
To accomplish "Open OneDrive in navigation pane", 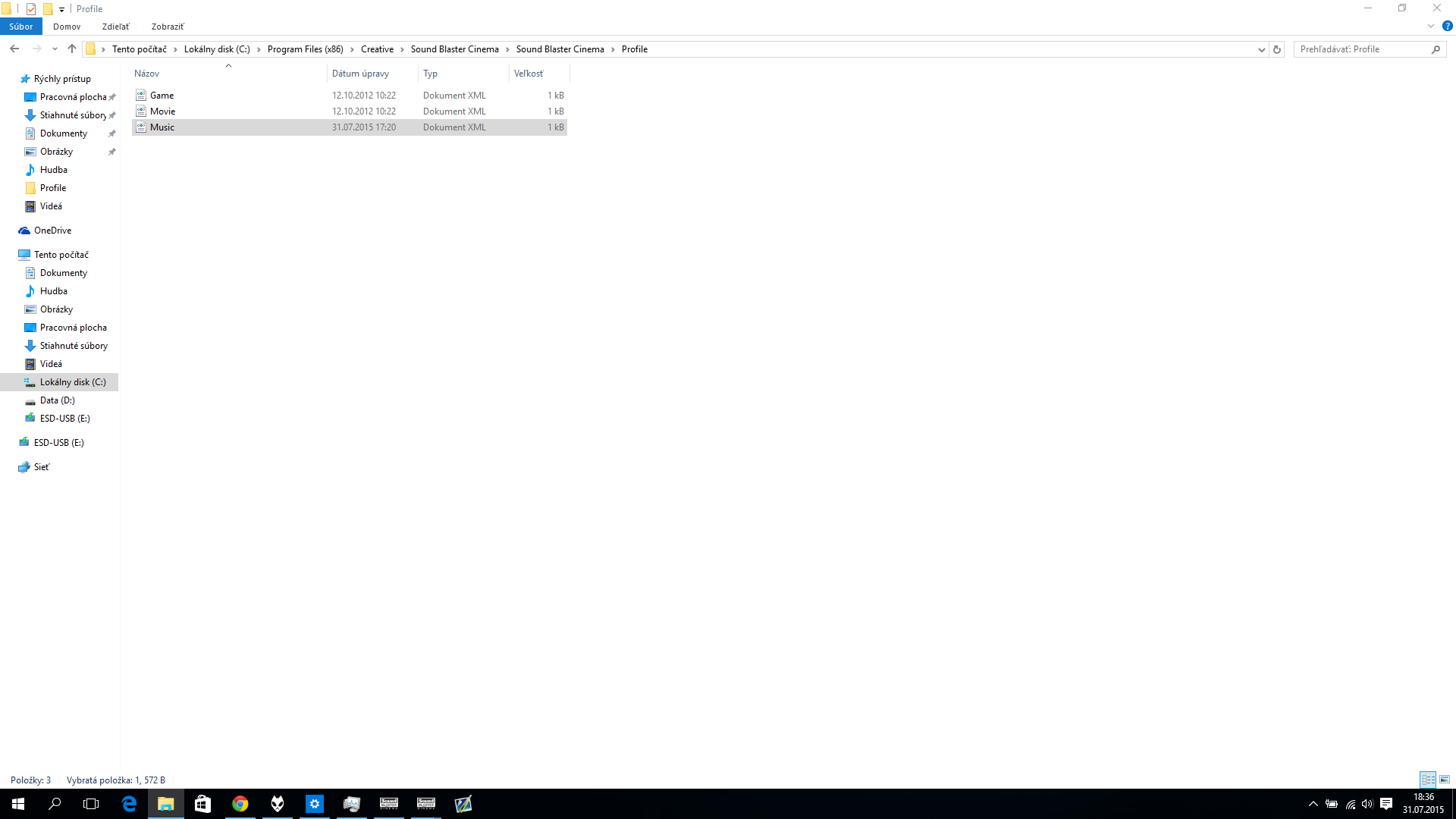I will (x=52, y=231).
